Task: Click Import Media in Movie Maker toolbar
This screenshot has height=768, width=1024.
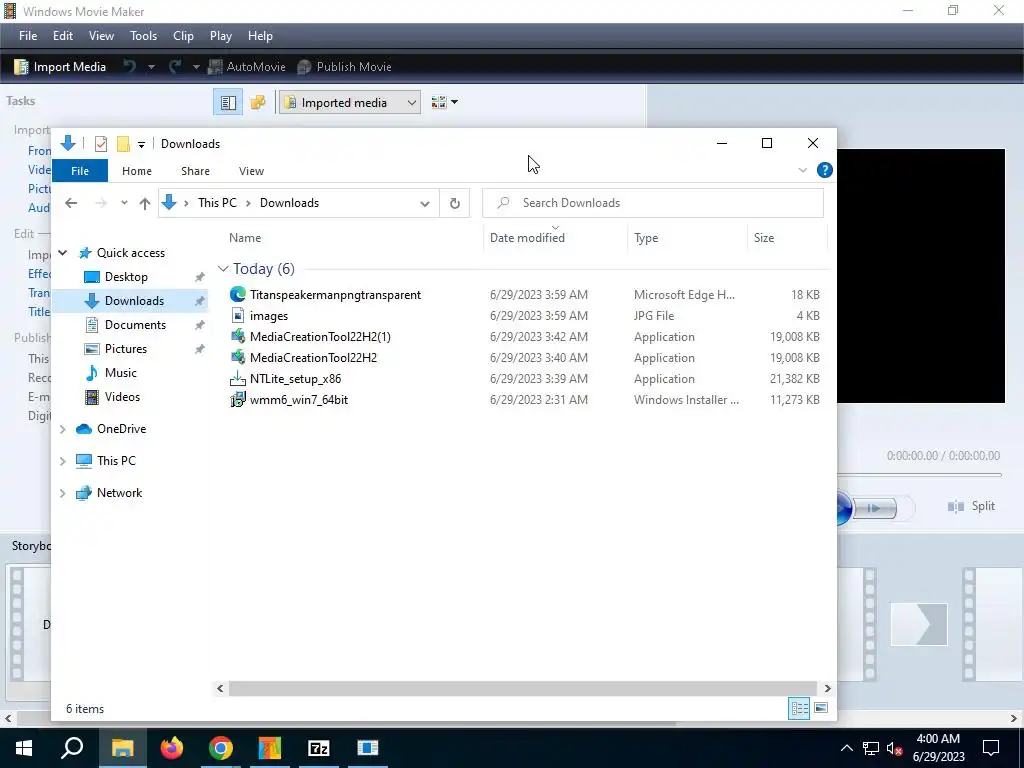Action: click(60, 67)
